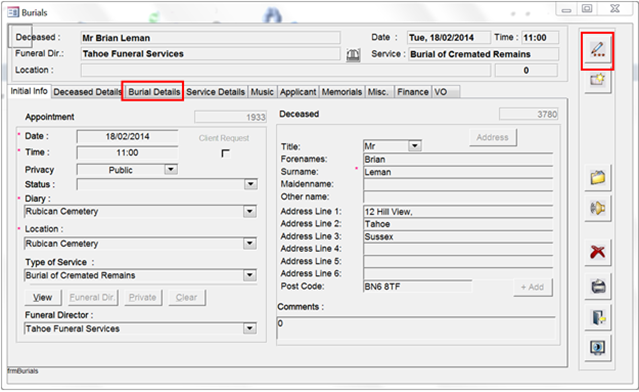Click the frmBurials status text

23,371
